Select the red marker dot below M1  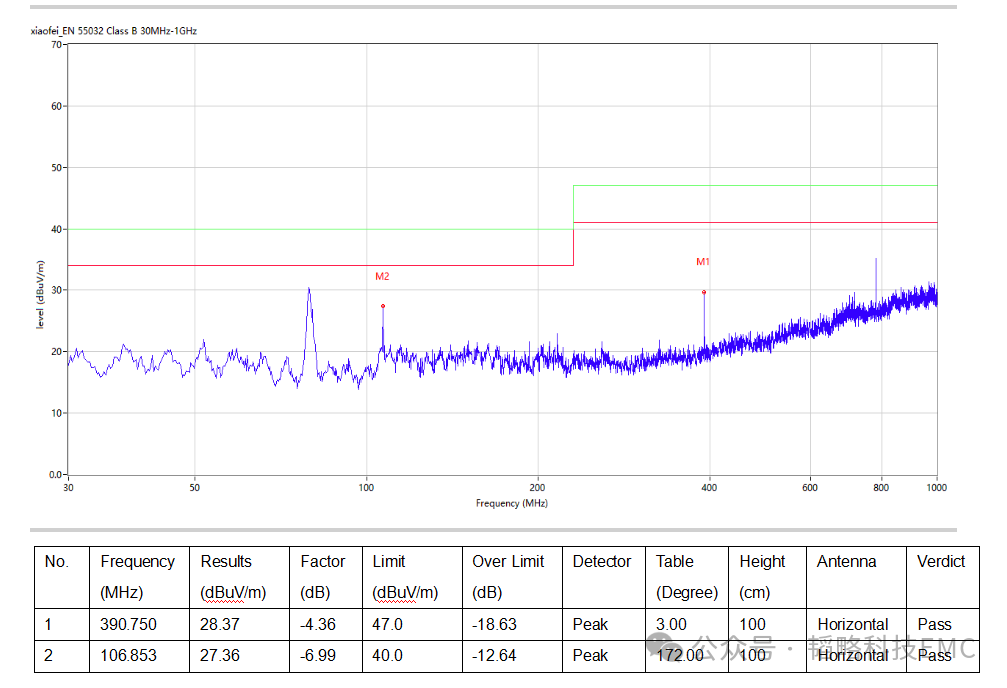[704, 292]
